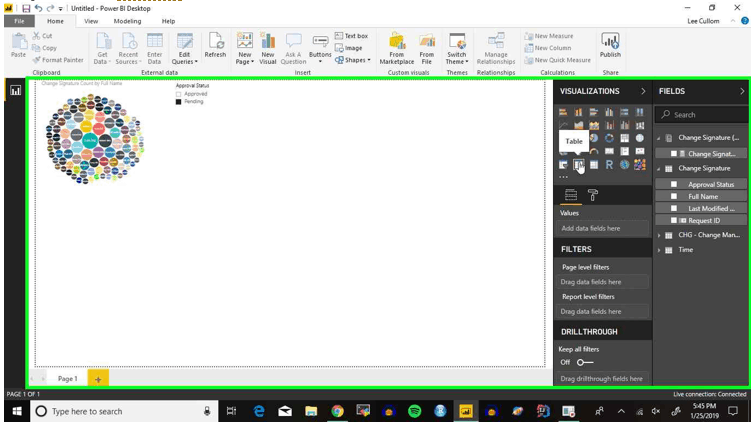Check the Change Signat... measure field
The height and width of the screenshot is (423, 753).
674,154
